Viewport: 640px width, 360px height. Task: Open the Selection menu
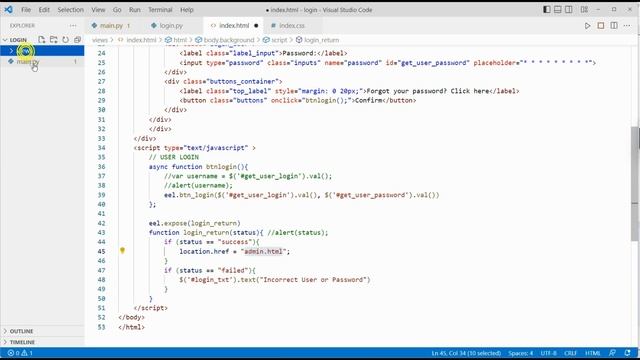pyautogui.click(x=70, y=9)
